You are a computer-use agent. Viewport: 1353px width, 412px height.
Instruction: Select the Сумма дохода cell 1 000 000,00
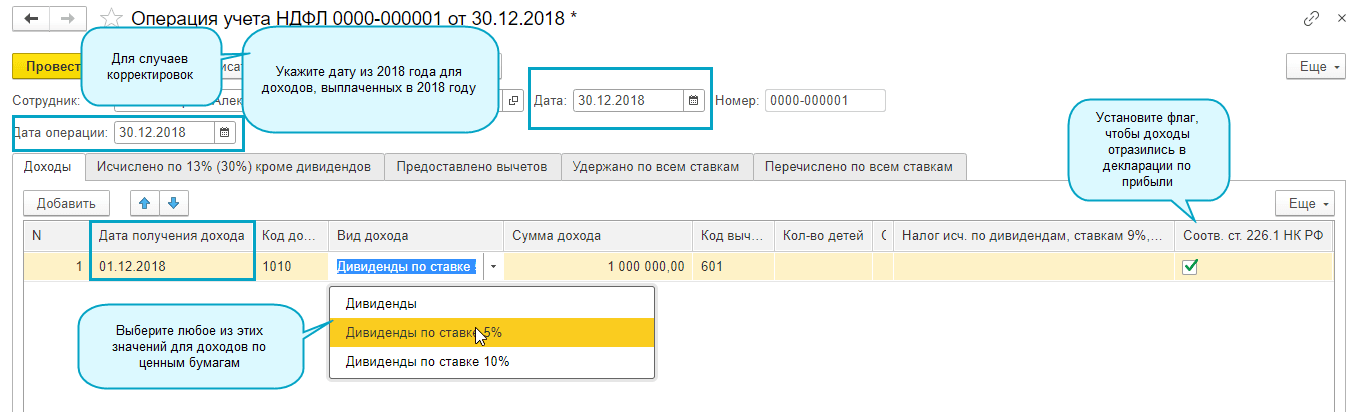[x=597, y=267]
